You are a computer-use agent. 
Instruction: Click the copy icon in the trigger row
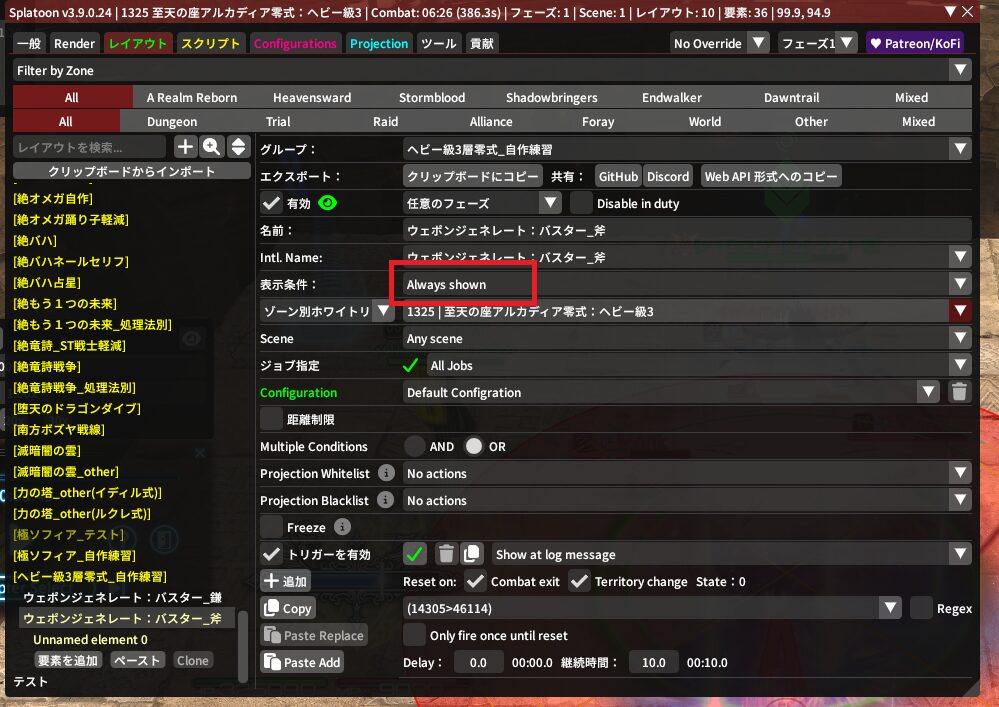(472, 554)
